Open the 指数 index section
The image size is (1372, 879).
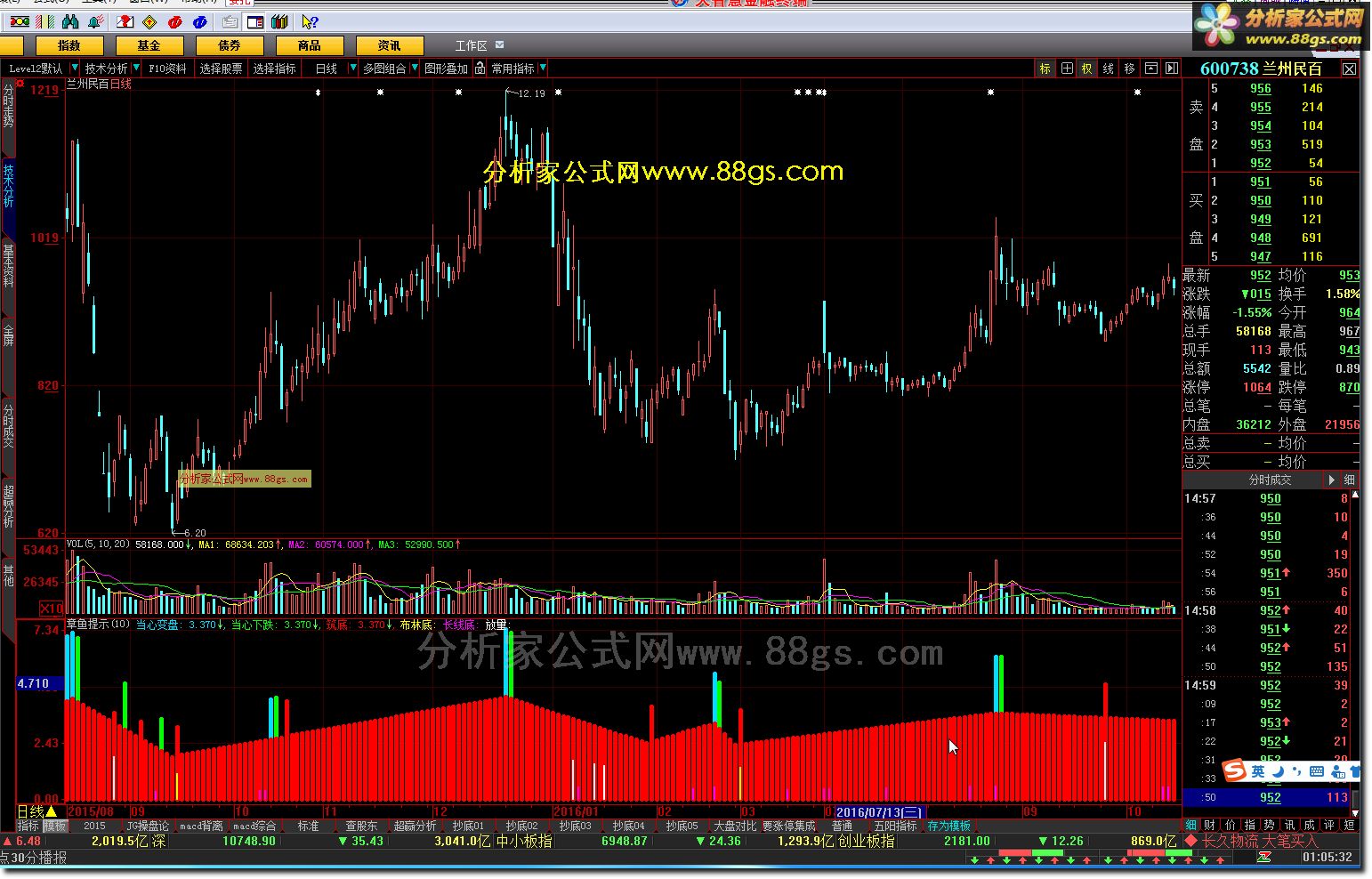(69, 45)
